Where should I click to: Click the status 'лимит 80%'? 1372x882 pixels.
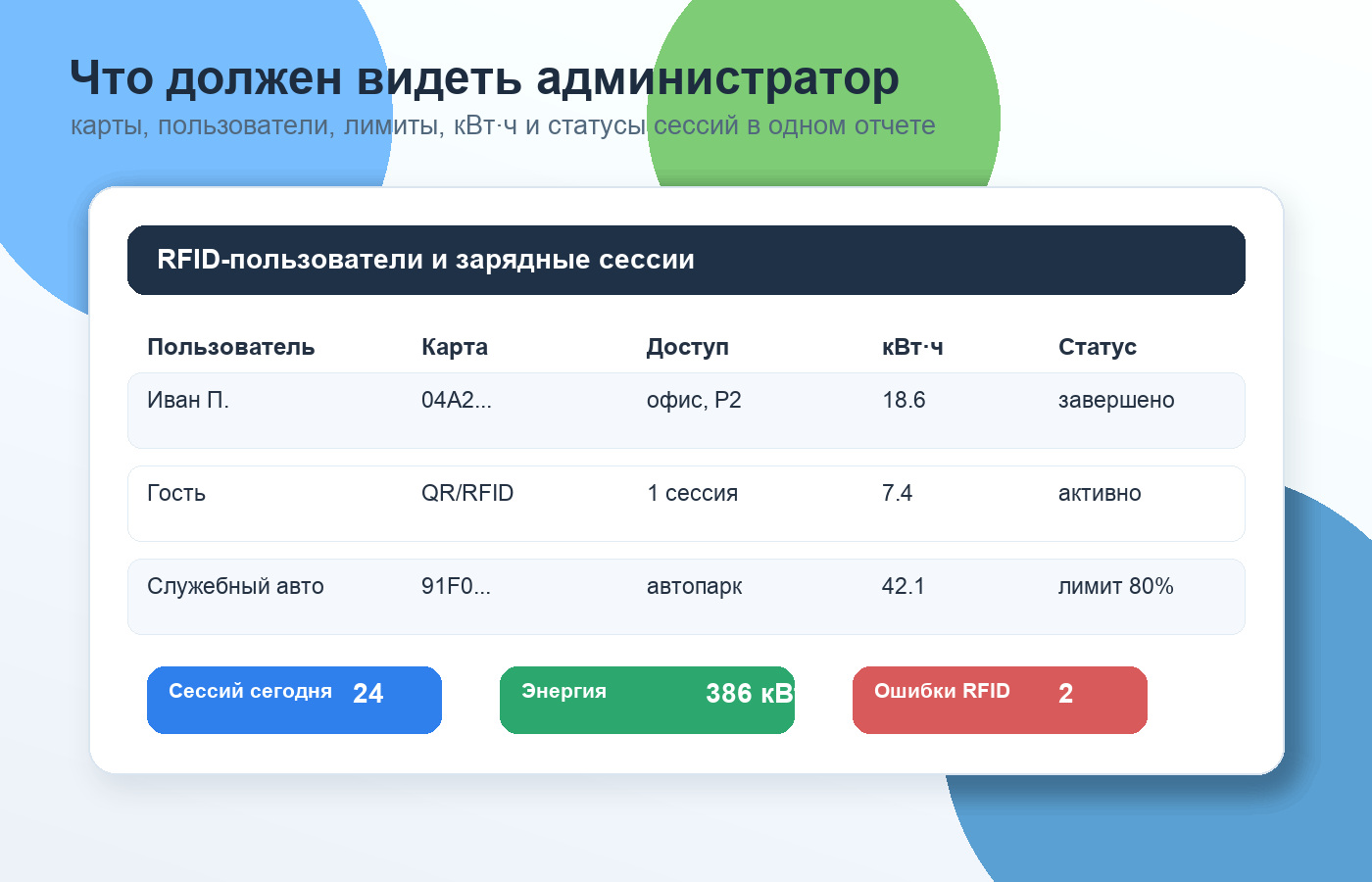tap(1116, 586)
